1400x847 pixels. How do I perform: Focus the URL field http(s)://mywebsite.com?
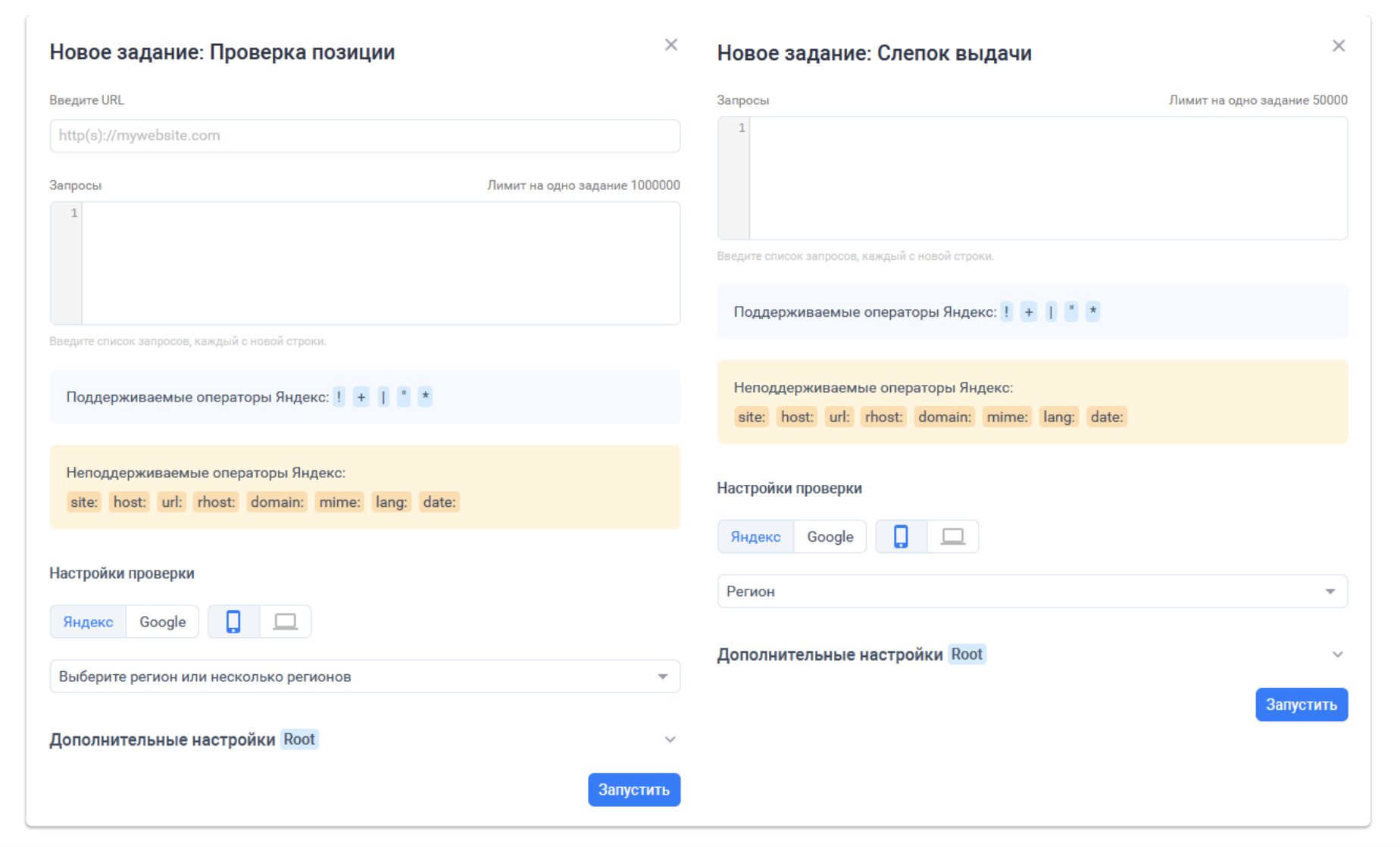(x=365, y=136)
